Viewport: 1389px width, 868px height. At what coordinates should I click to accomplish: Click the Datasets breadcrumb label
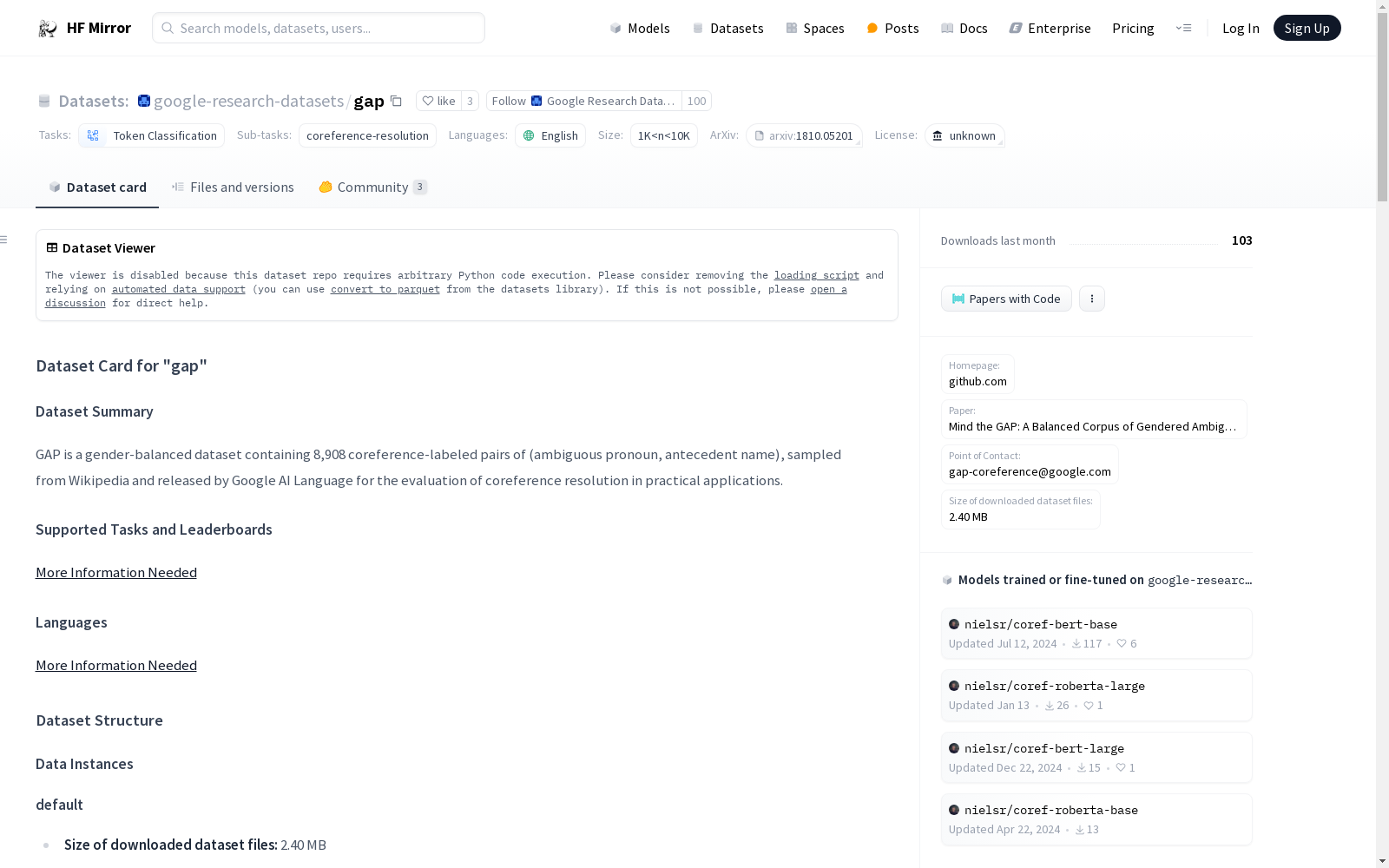pos(93,101)
